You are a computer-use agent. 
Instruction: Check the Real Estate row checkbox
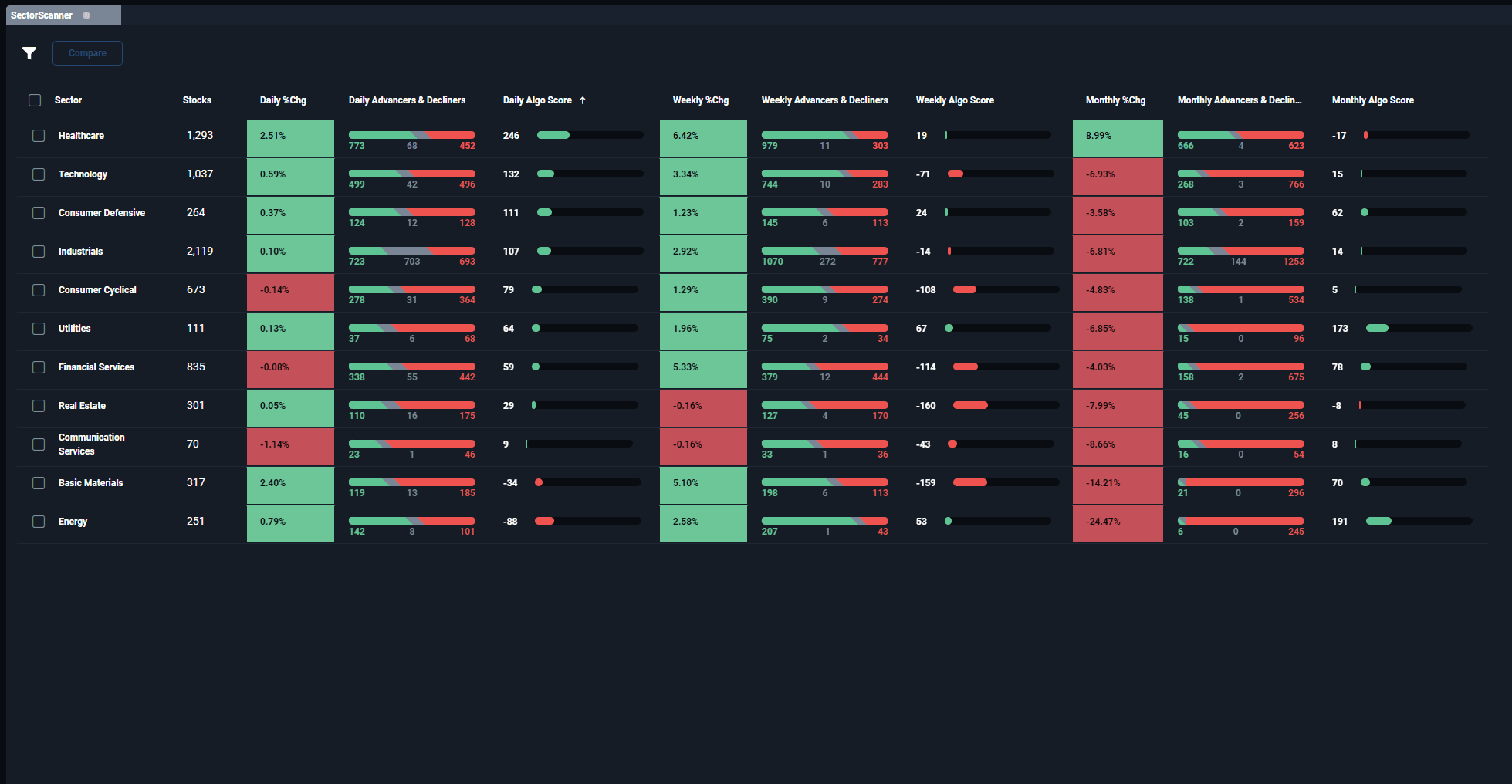click(x=39, y=406)
